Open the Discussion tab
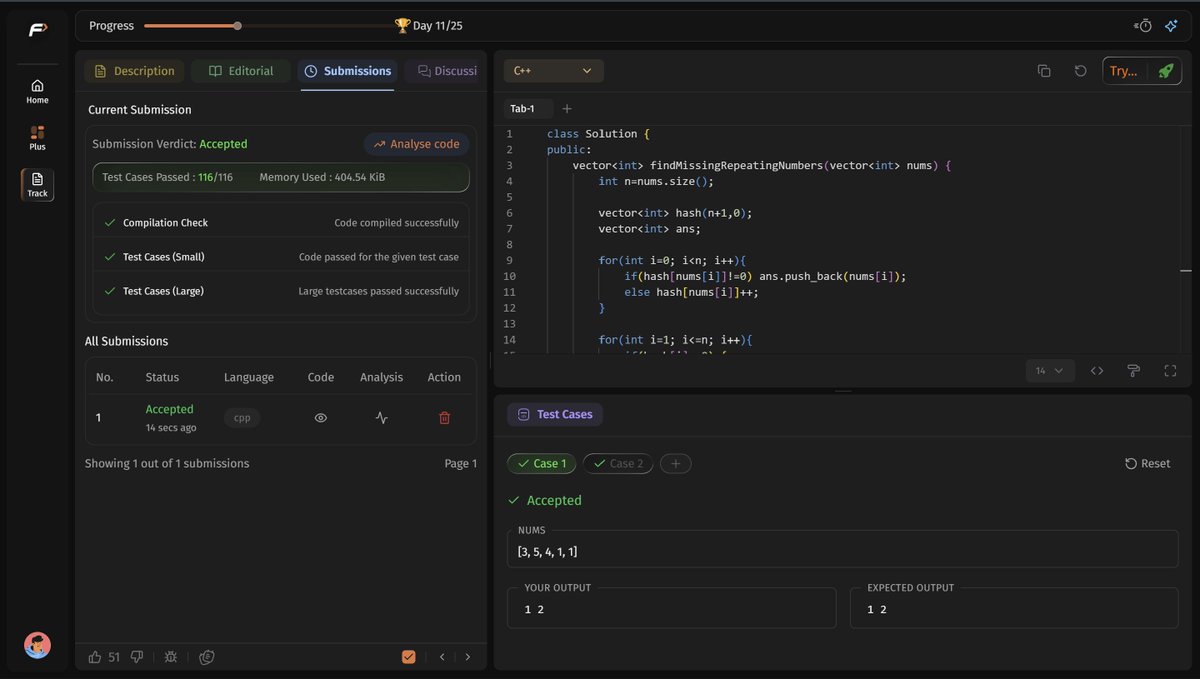 point(446,71)
